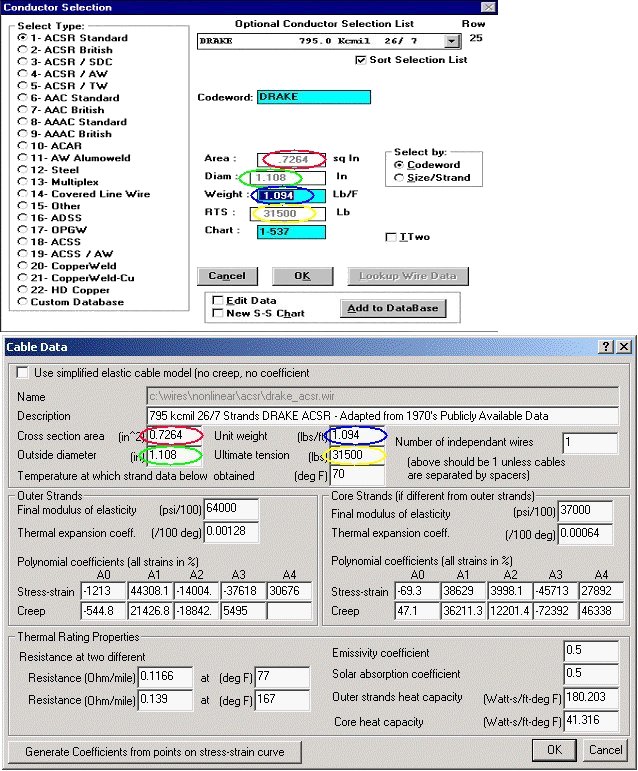Image resolution: width=638 pixels, height=771 pixels.
Task: Click Outer Strands final modulus field 64000
Action: click(x=232, y=509)
